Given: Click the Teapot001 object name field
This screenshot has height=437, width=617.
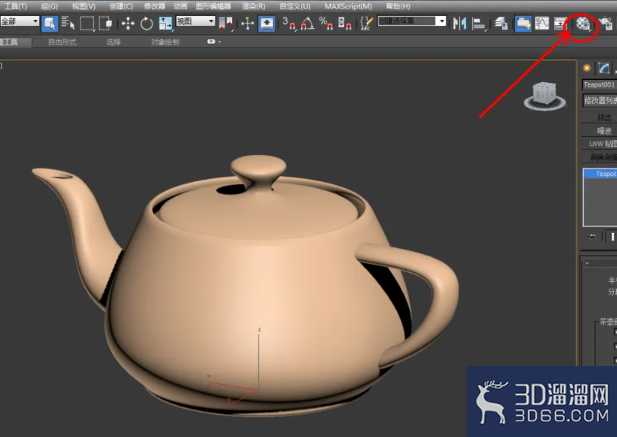Looking at the screenshot, I should 599,85.
